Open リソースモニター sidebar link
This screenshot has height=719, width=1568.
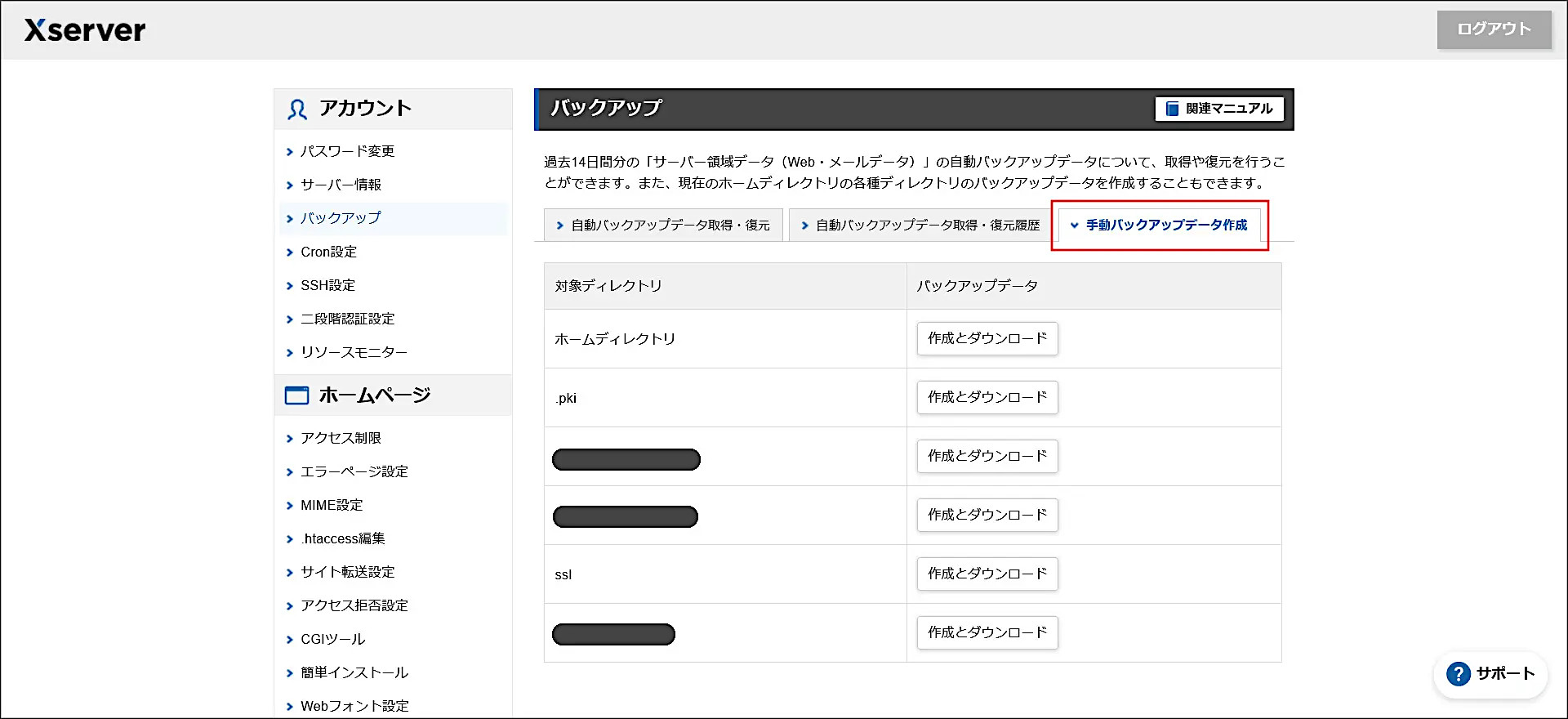pyautogui.click(x=354, y=352)
